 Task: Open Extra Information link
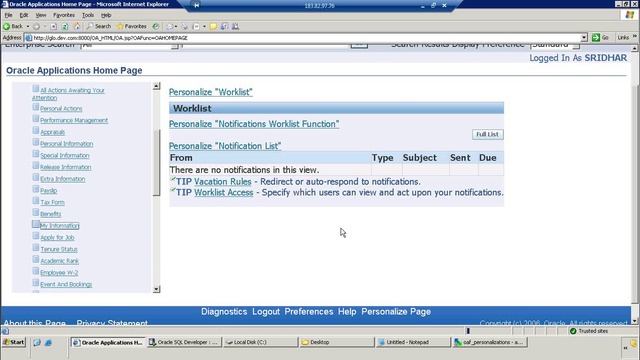pyautogui.click(x=62, y=179)
